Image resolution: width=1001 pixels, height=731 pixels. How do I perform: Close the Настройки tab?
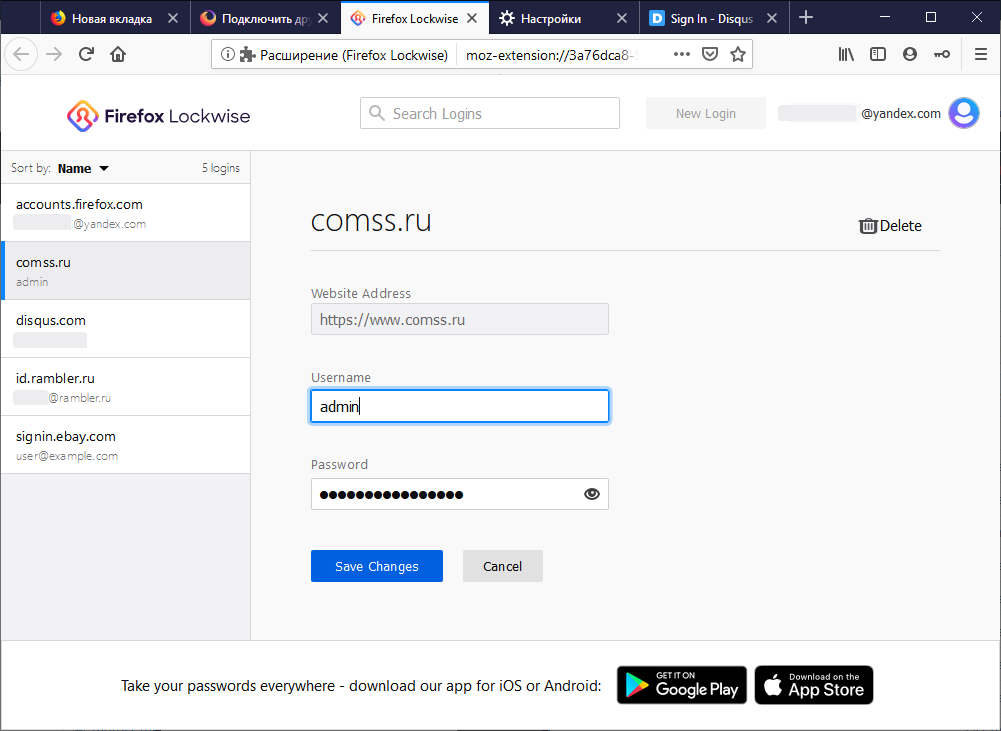click(622, 19)
